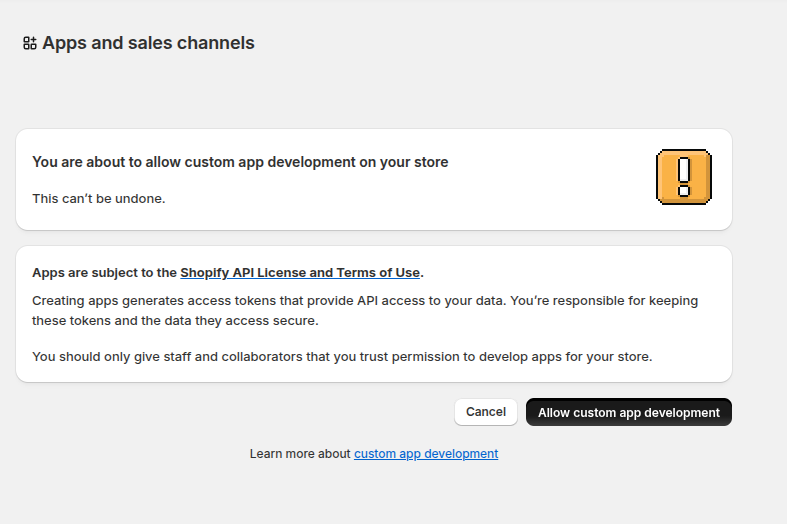The height and width of the screenshot is (524, 787).
Task: Click the 'Learn more about' footer text
Action: pos(300,453)
